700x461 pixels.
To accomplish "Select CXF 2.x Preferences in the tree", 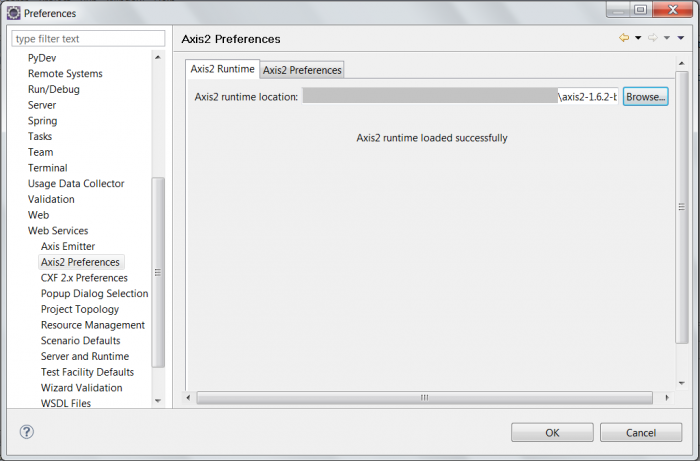I will pyautogui.click(x=84, y=278).
